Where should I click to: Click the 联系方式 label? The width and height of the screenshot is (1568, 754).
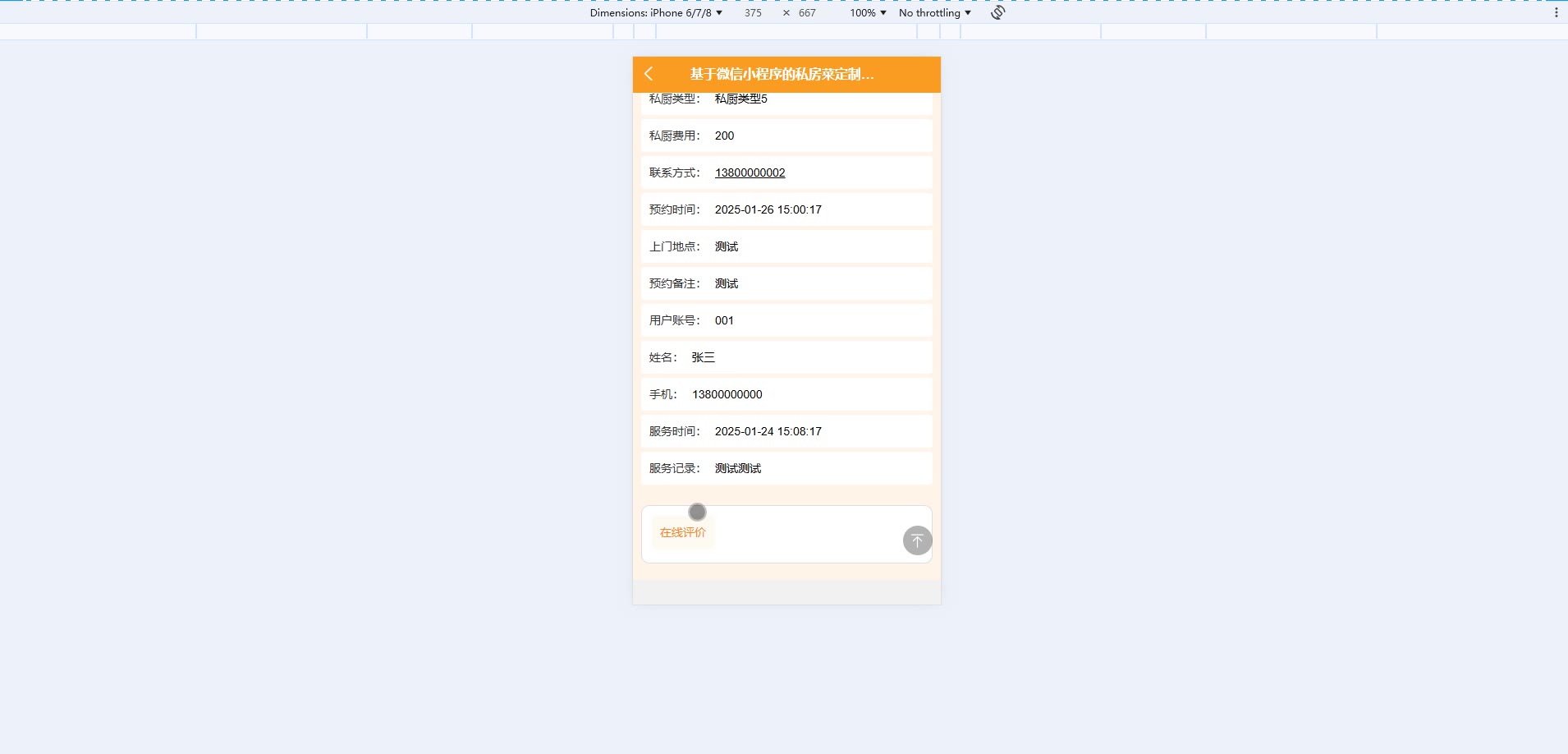click(675, 172)
